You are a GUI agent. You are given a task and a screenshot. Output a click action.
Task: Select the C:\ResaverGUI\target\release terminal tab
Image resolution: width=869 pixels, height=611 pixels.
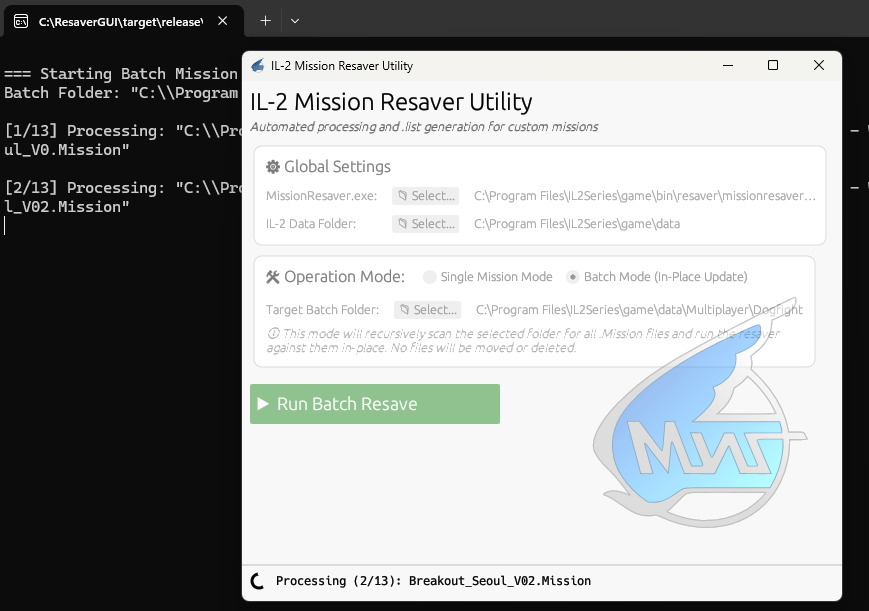point(123,21)
